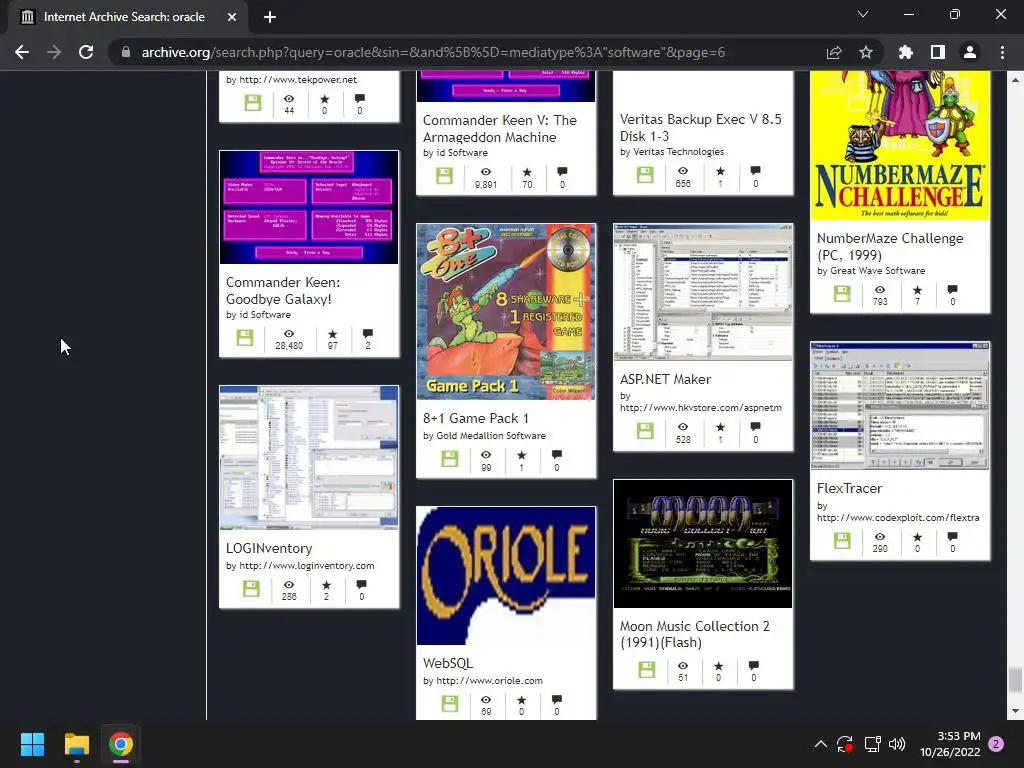Screen dimensions: 1024x768
Task: Click the FlexTracer screenshot thumbnail
Action: [900, 406]
